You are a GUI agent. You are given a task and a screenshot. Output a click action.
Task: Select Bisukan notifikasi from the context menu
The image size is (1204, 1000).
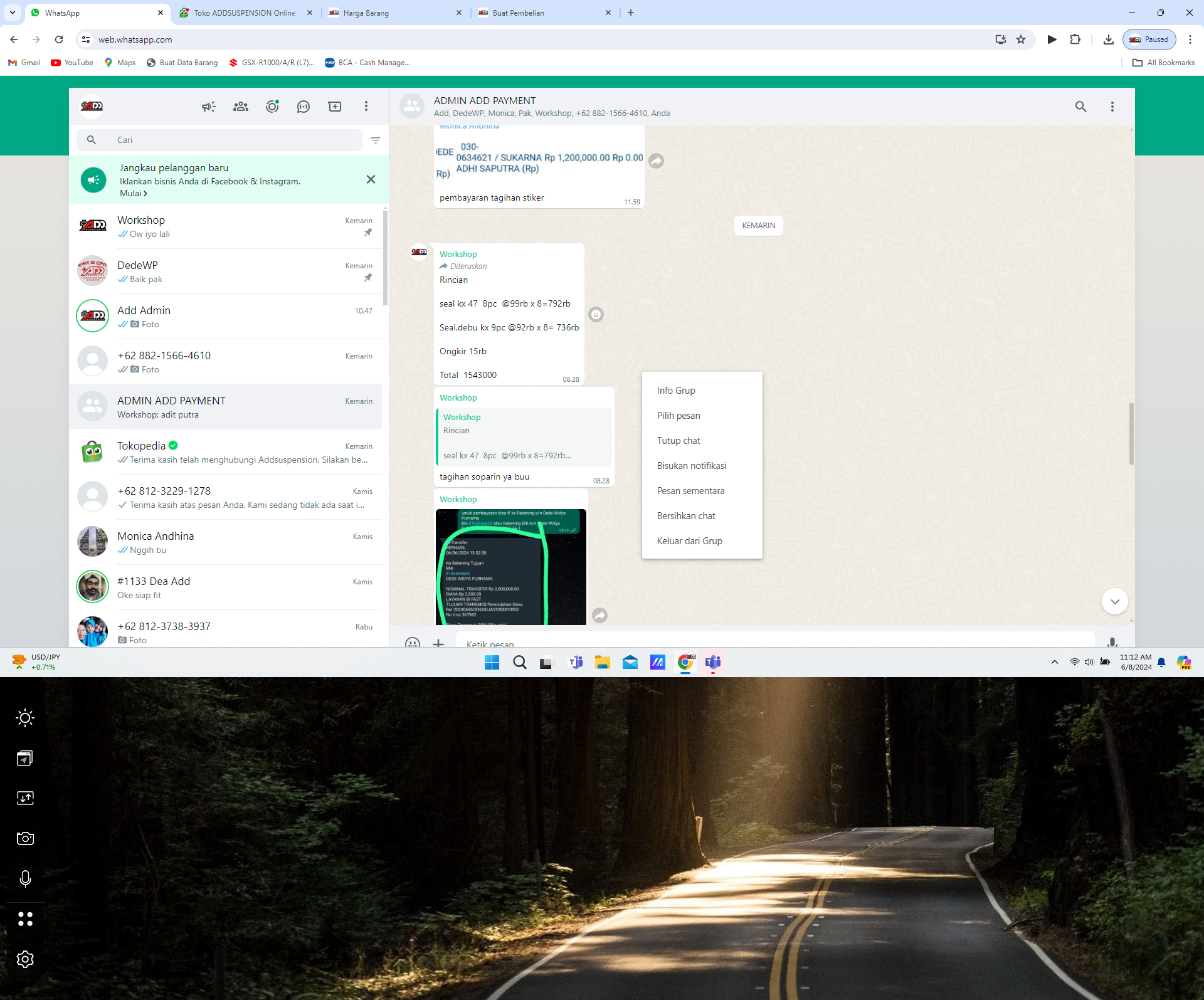point(691,466)
